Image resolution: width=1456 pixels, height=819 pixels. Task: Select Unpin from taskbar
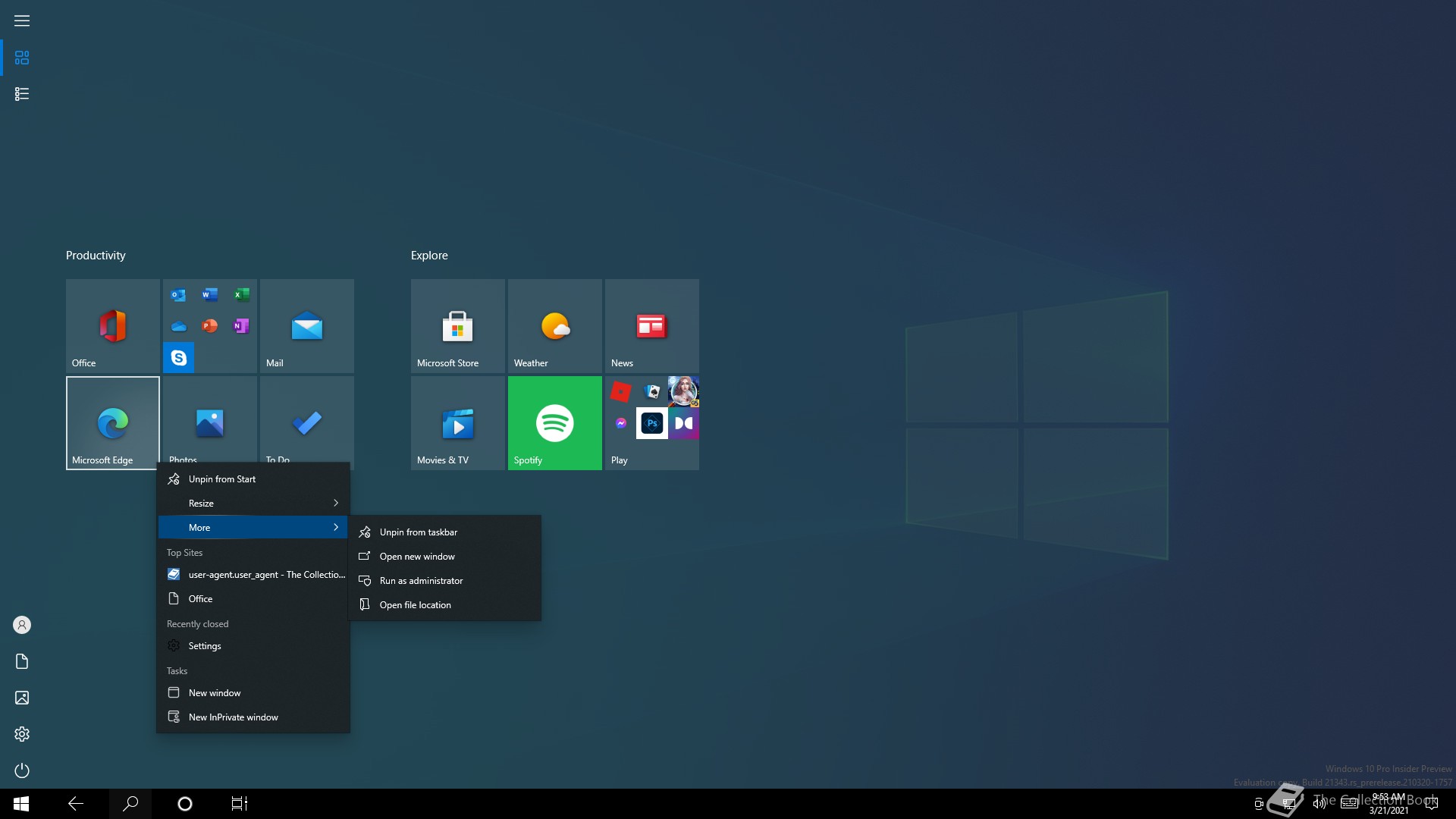pos(444,532)
